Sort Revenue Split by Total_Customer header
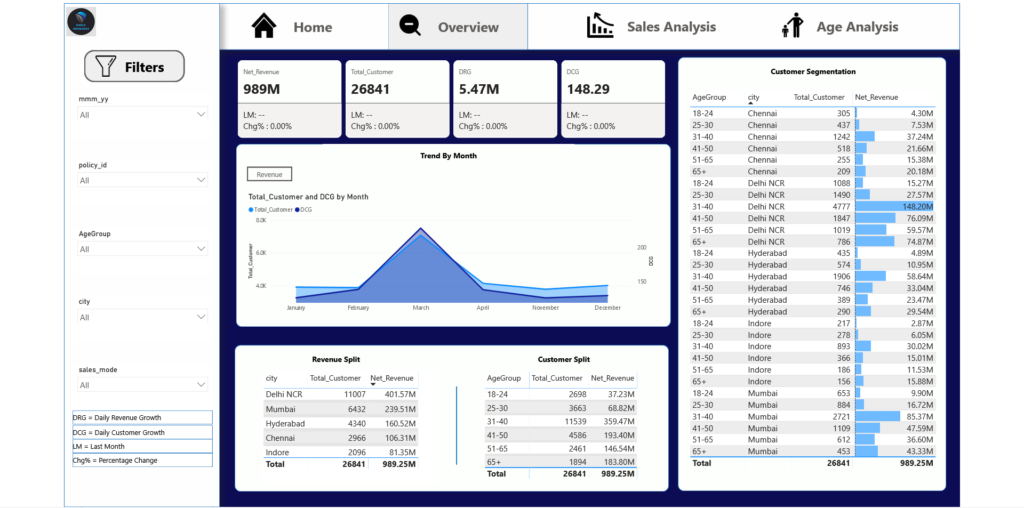The width and height of the screenshot is (1024, 508). [x=335, y=378]
